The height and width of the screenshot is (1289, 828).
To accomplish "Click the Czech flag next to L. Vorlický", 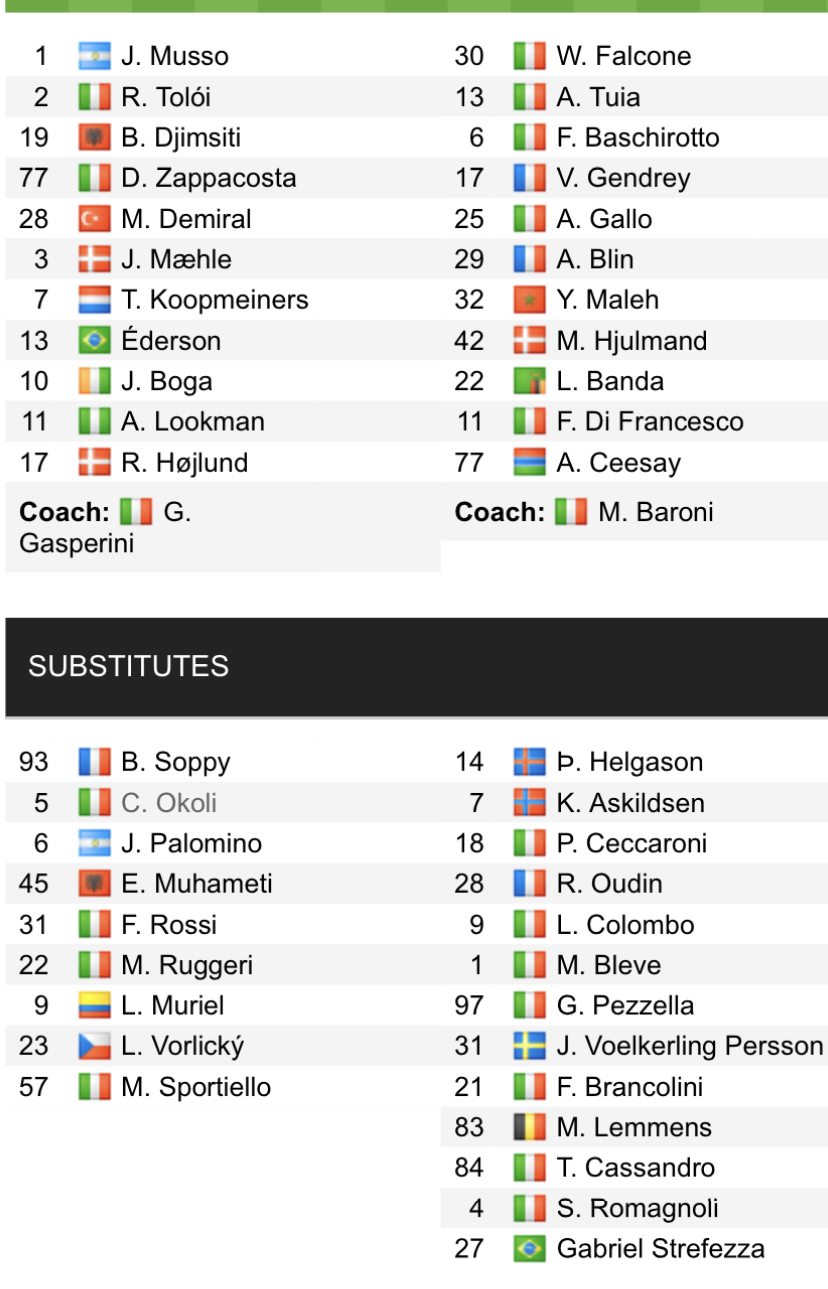I will pos(94,1047).
